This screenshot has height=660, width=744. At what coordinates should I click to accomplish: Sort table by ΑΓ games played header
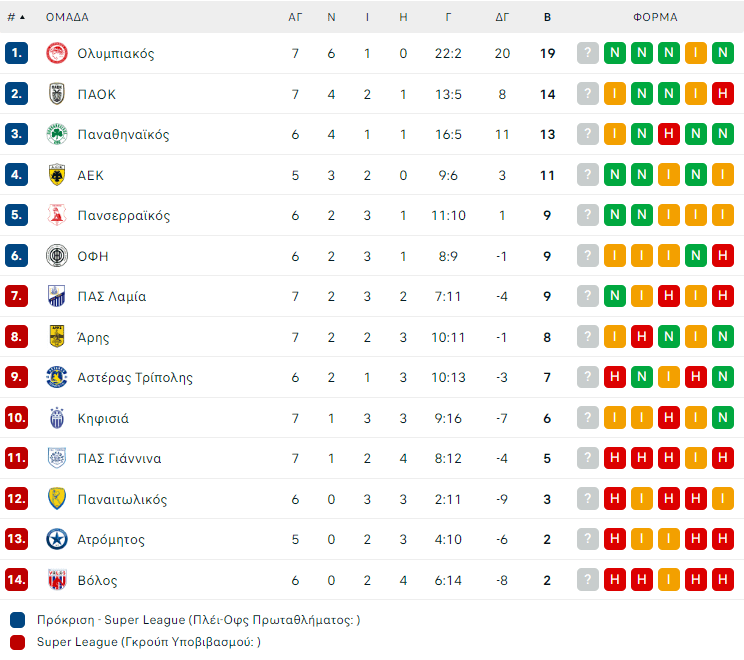[x=295, y=17]
